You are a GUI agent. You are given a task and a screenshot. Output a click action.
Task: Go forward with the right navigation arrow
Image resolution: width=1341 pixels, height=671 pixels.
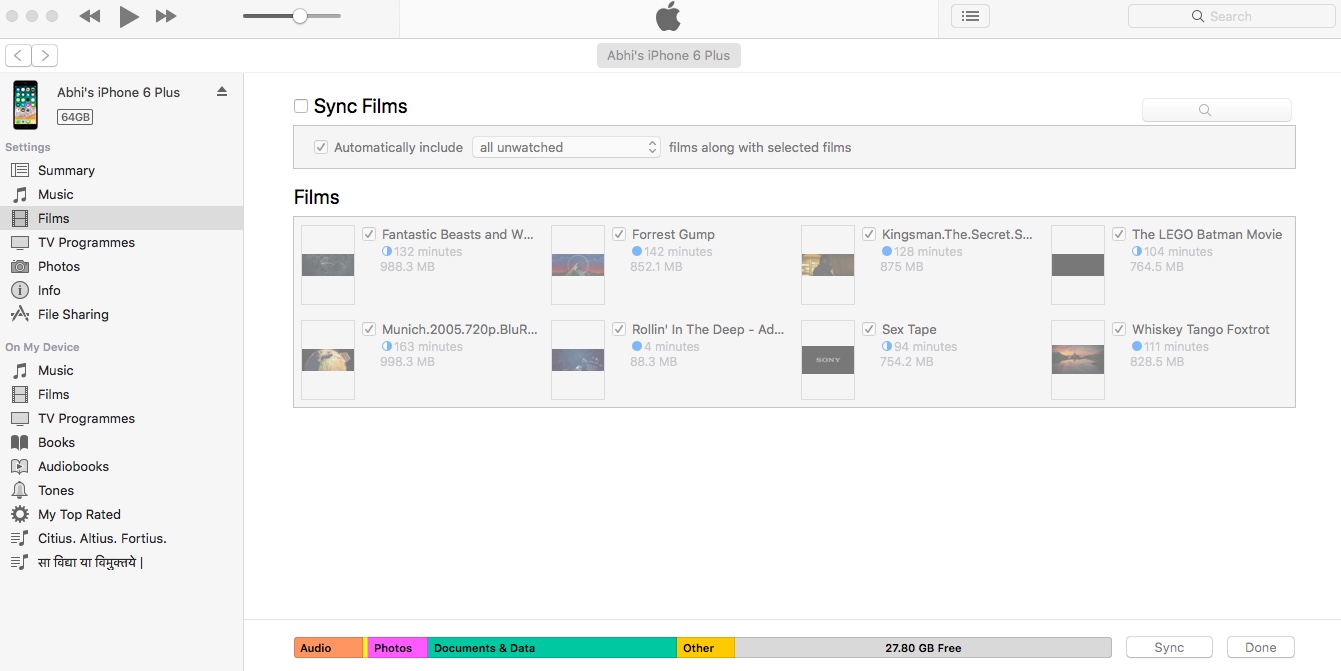tap(45, 55)
